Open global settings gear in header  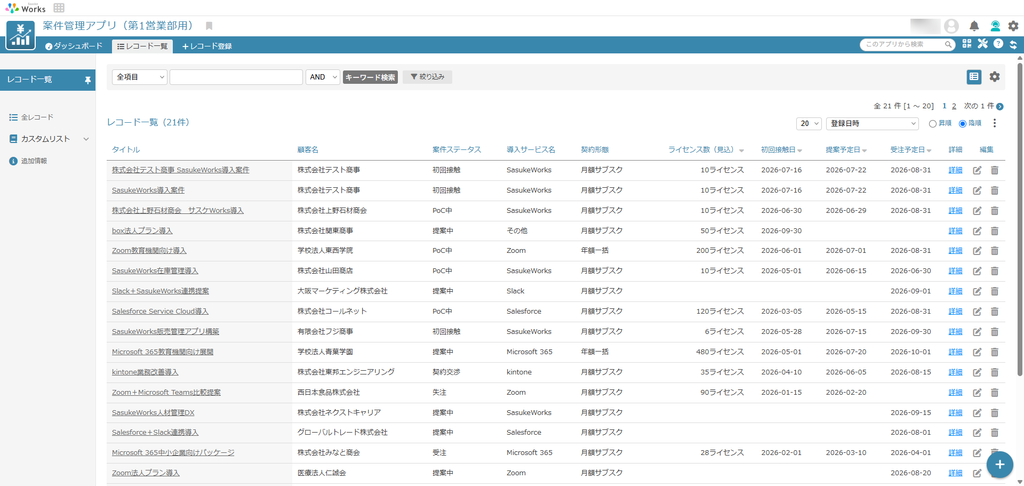(1013, 26)
